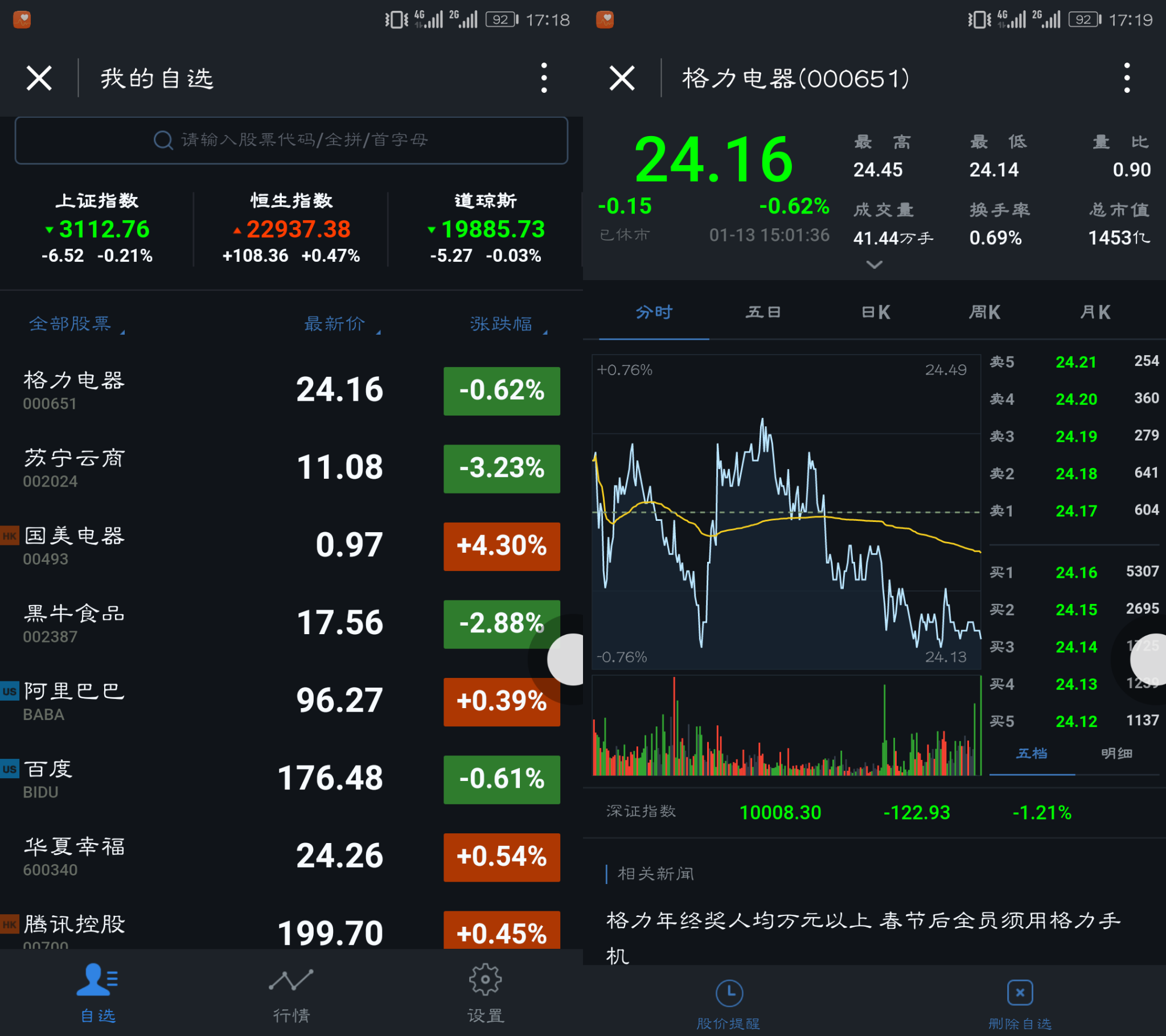Toggle the +0.45% badge for 腾讯控股
The height and width of the screenshot is (1036, 1166).
[502, 931]
